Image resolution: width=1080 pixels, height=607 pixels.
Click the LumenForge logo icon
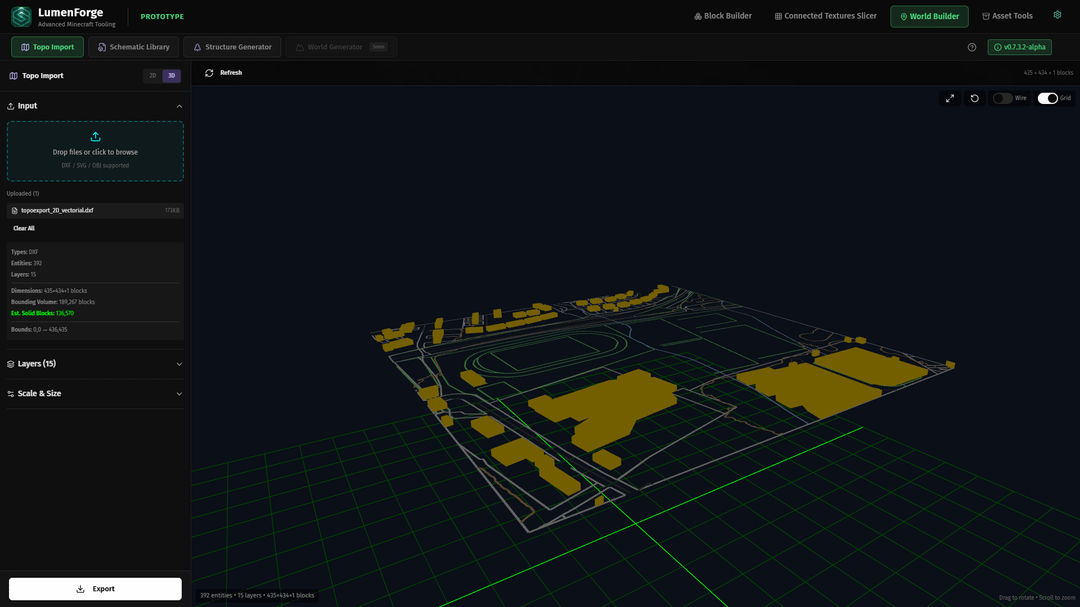[21, 17]
